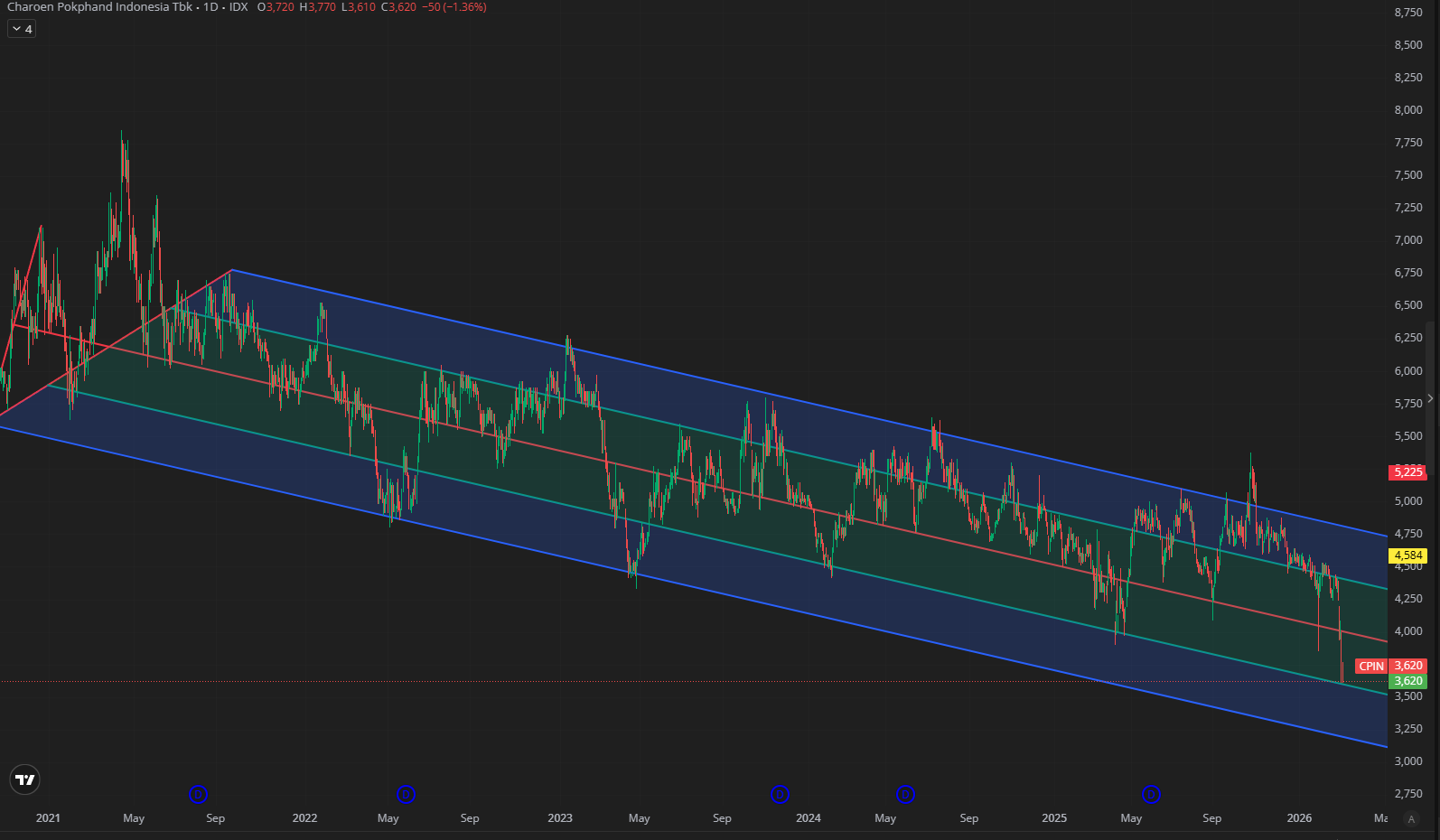Click the 2023 label on the time axis

(560, 818)
